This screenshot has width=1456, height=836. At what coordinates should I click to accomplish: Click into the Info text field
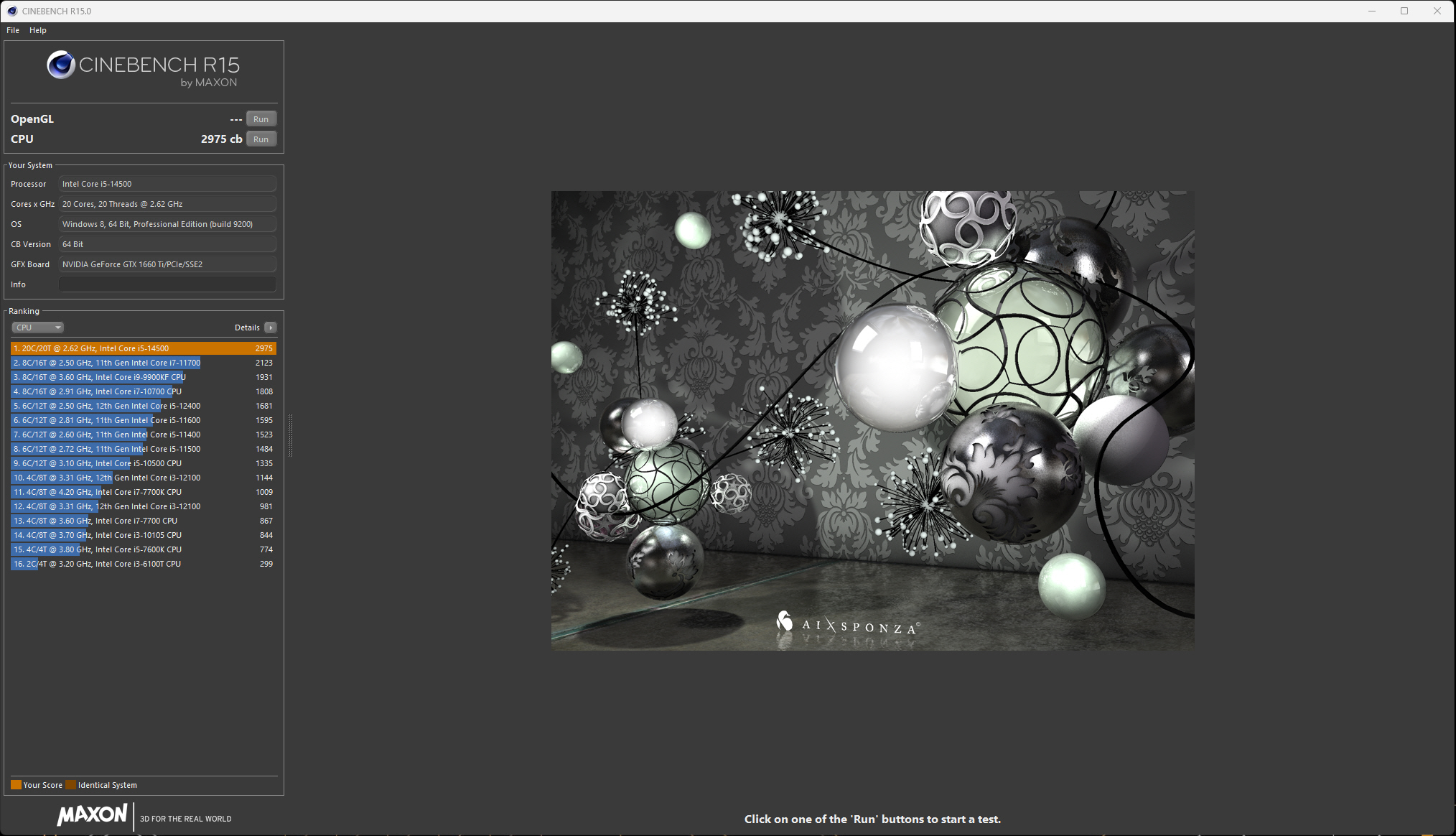pos(167,284)
